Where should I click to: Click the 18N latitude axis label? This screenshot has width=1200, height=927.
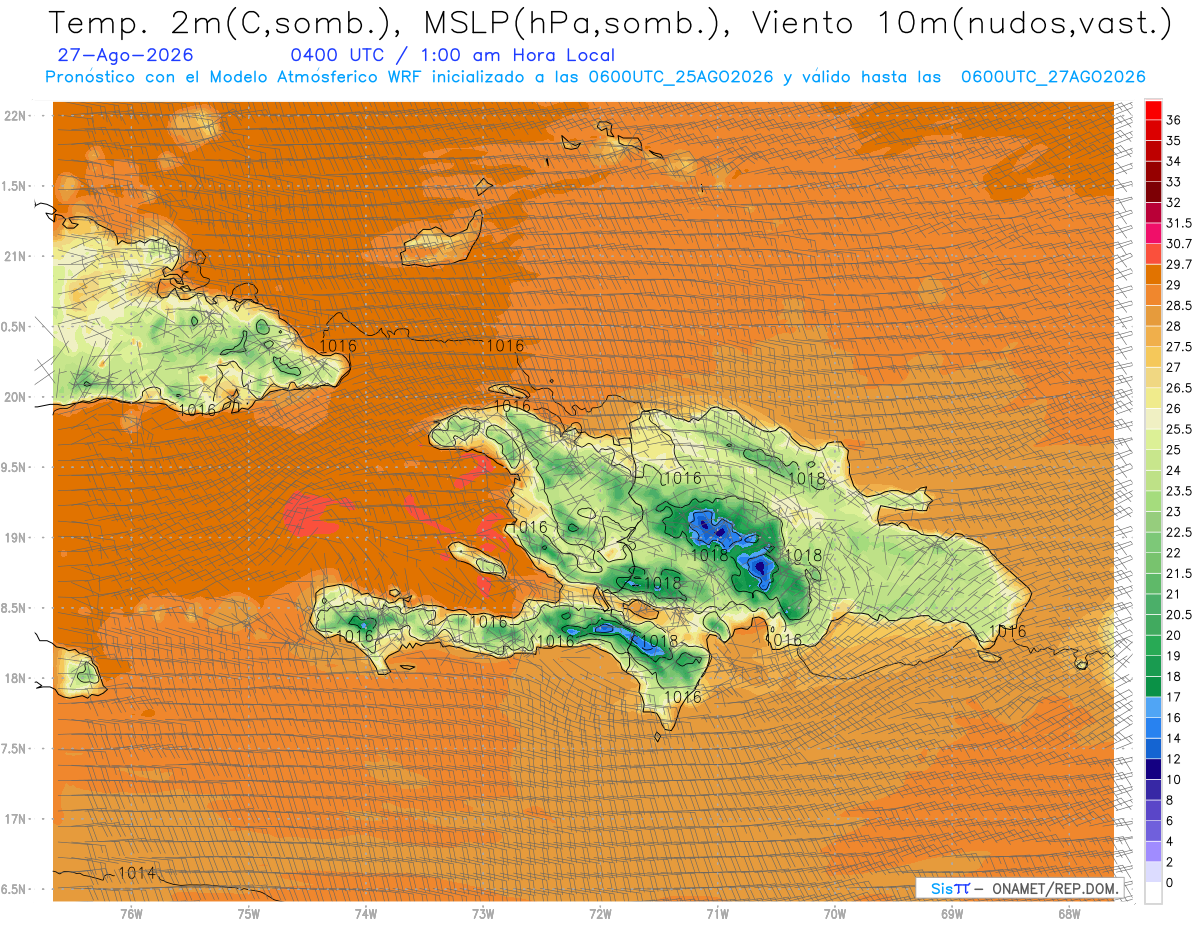(16, 678)
